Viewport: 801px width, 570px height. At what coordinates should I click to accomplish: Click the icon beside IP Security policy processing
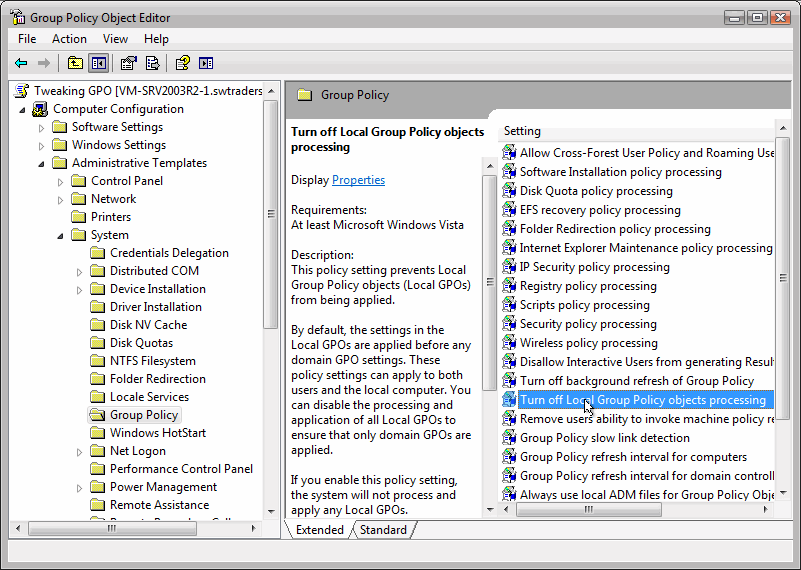[x=509, y=267]
